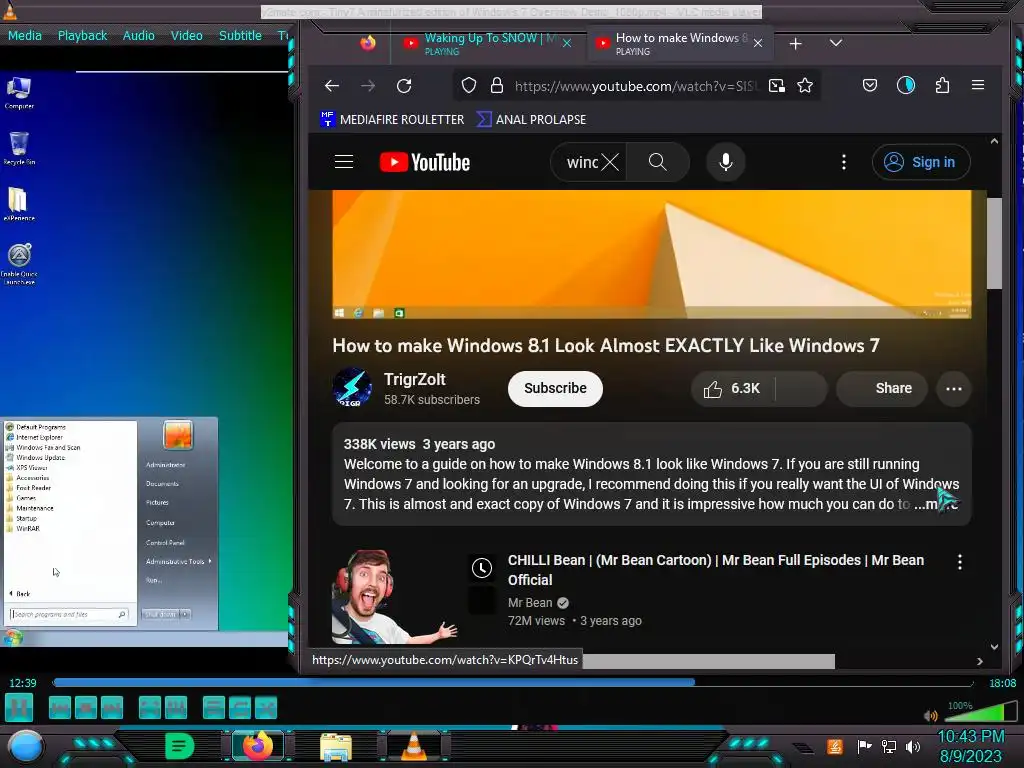Image resolution: width=1024 pixels, height=768 pixels.
Task: Adjust the VLC green volume slider
Action: coord(980,711)
